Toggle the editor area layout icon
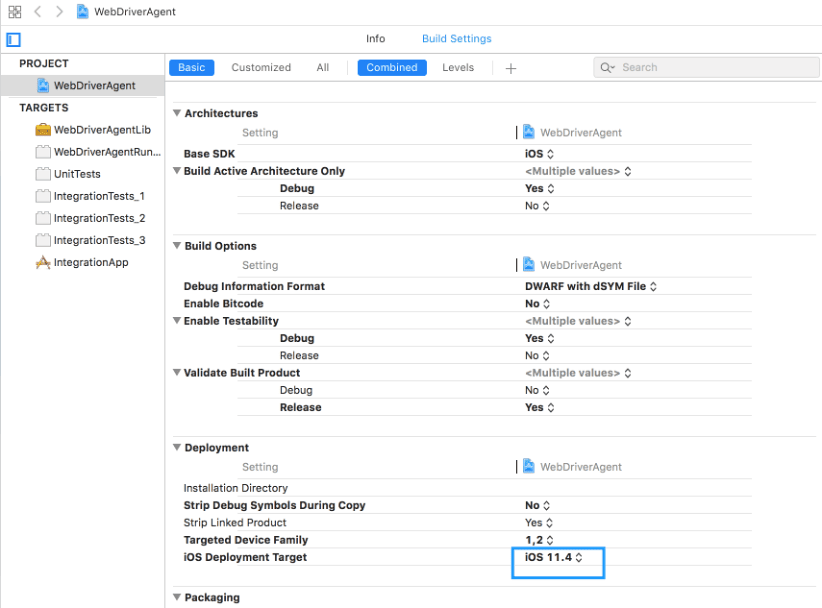The height and width of the screenshot is (608, 822). pyautogui.click(x=12, y=39)
